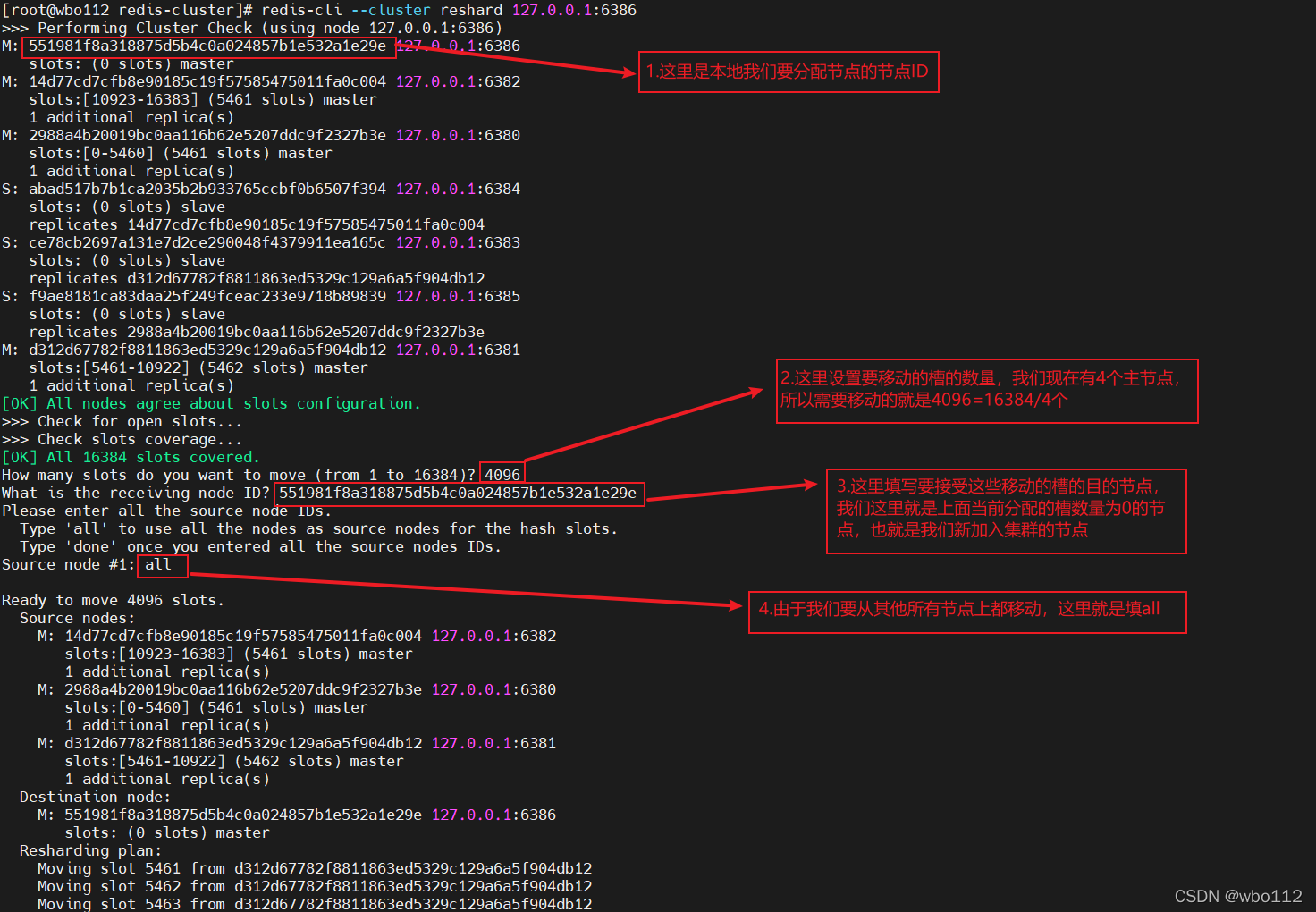
Task: Click the 'Moving slot 5461' line
Action: [315, 868]
